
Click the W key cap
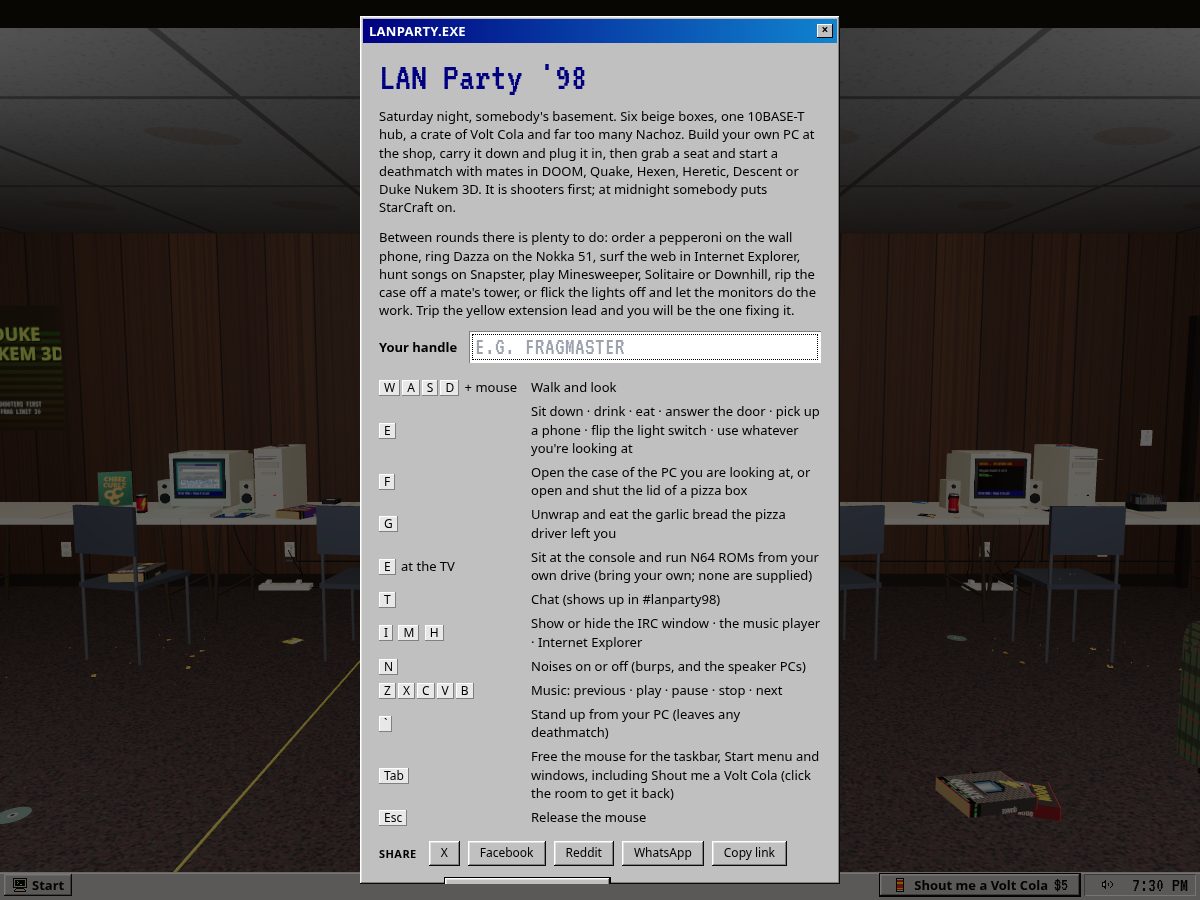pyautogui.click(x=389, y=388)
